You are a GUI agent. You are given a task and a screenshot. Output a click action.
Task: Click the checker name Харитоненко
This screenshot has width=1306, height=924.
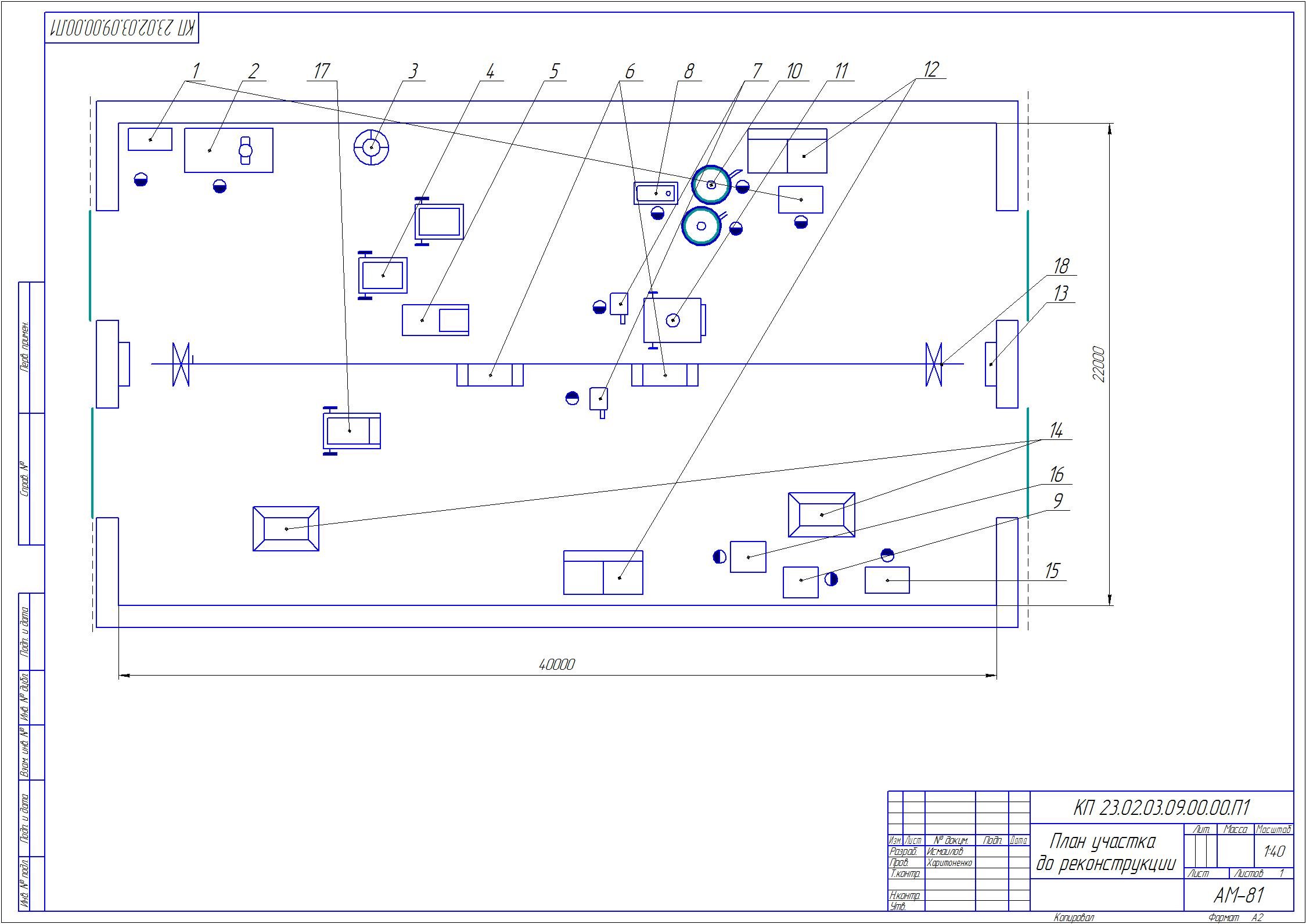tap(949, 862)
